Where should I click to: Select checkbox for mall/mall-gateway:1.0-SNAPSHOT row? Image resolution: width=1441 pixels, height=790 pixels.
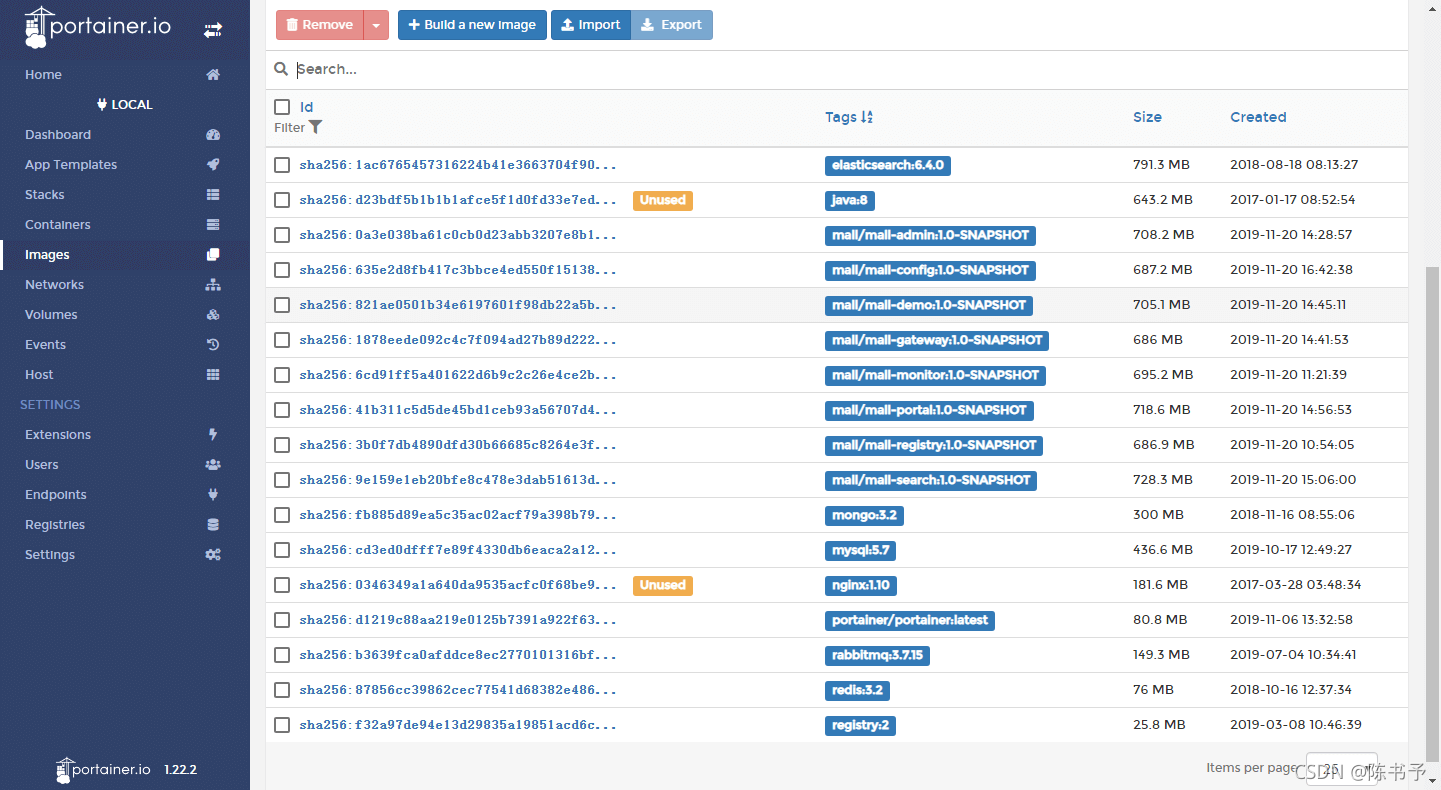coord(282,340)
